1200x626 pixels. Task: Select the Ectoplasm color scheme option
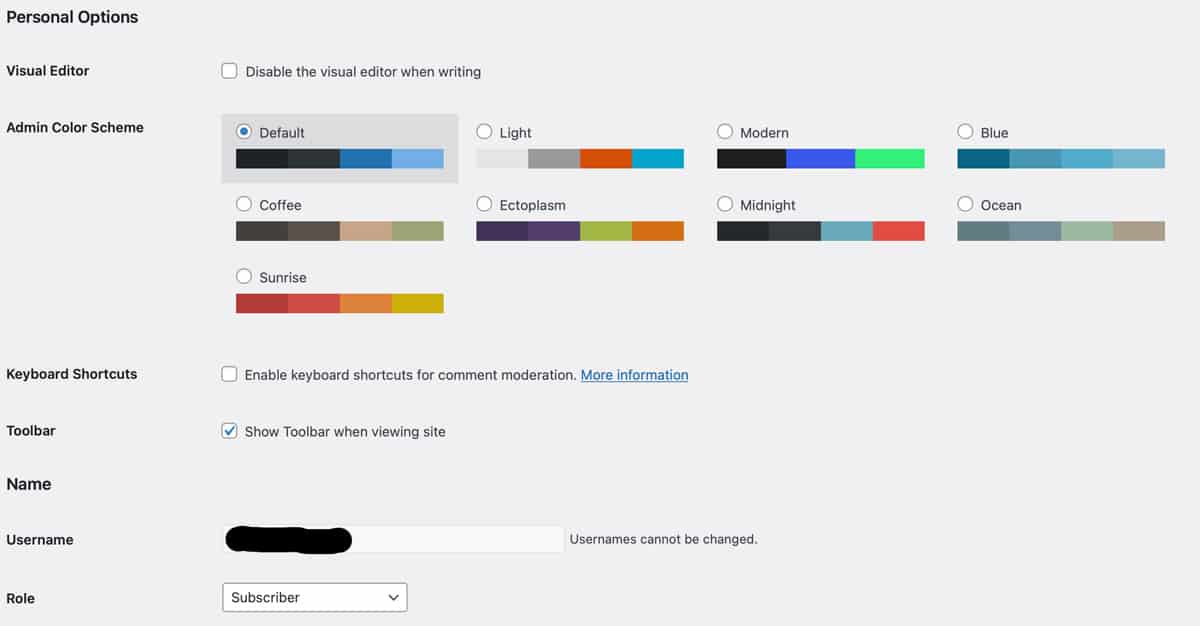(484, 204)
